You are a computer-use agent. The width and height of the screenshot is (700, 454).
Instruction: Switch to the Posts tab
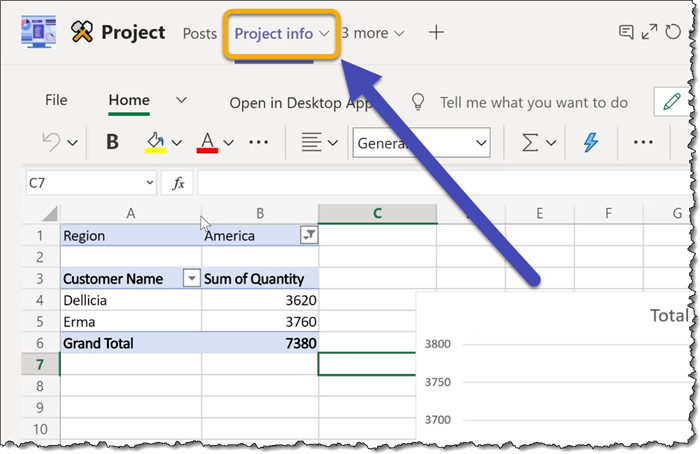pyautogui.click(x=200, y=33)
